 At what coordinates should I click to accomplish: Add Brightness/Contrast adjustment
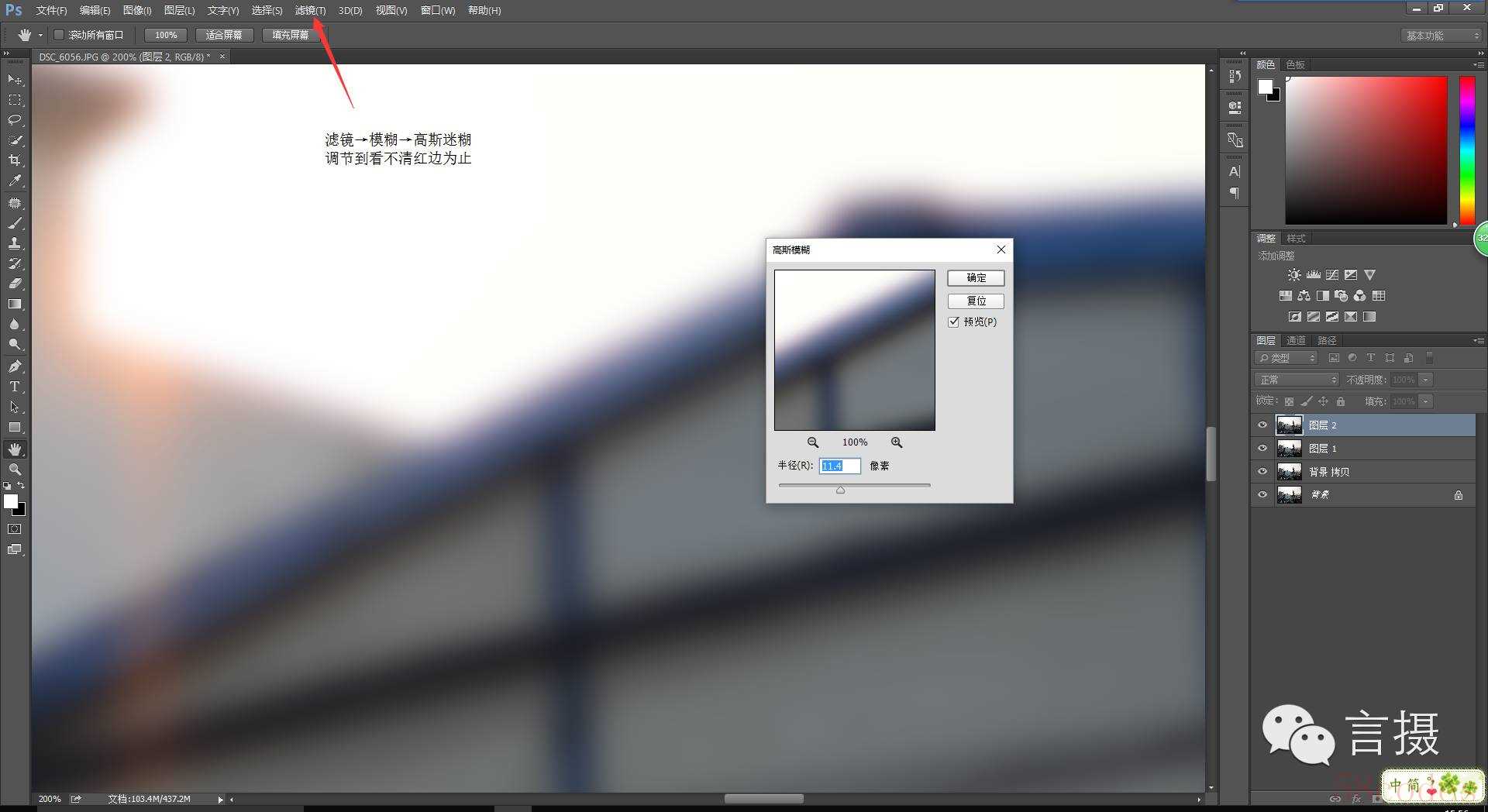pyautogui.click(x=1293, y=275)
